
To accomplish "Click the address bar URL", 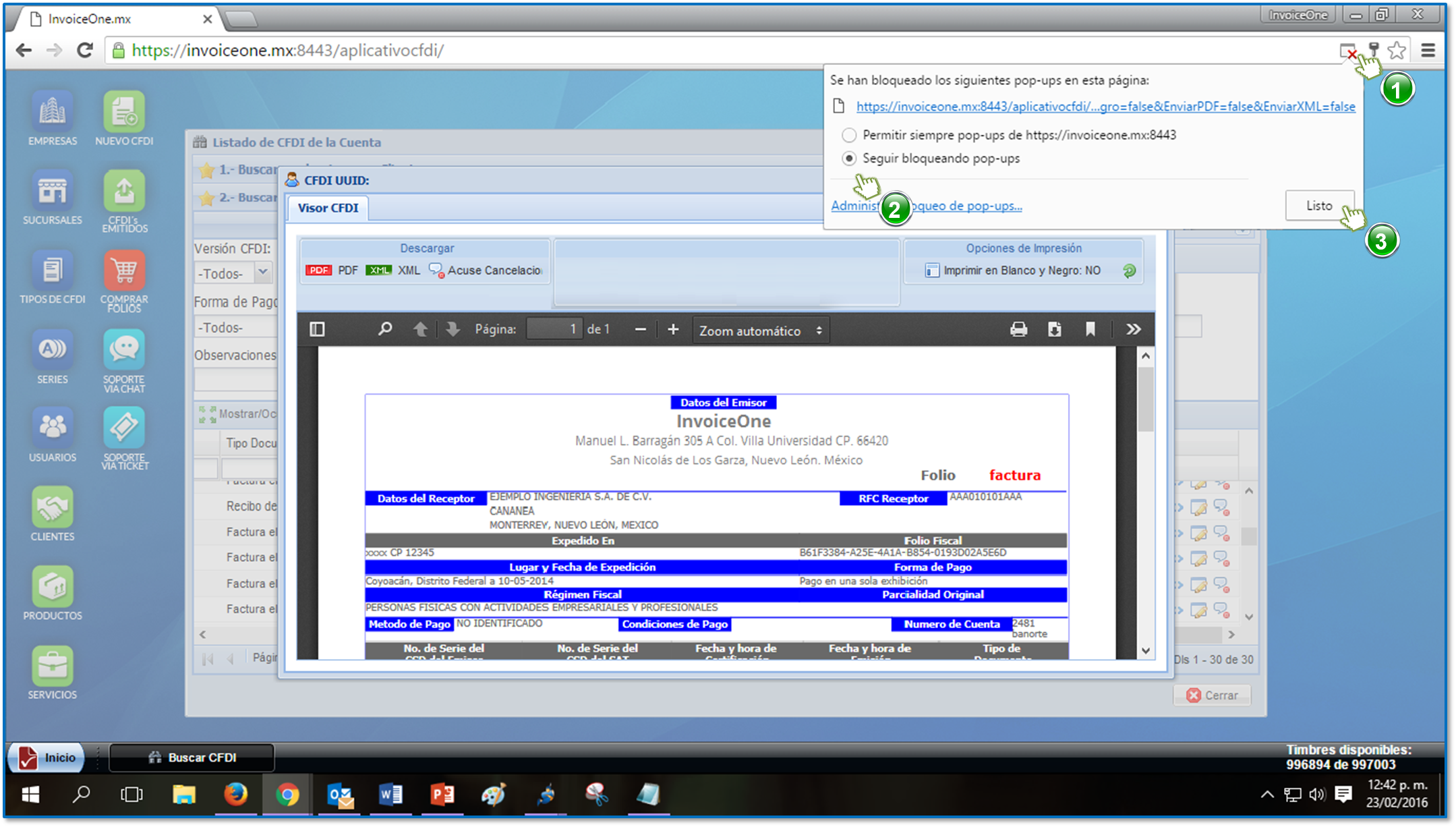I will [288, 51].
